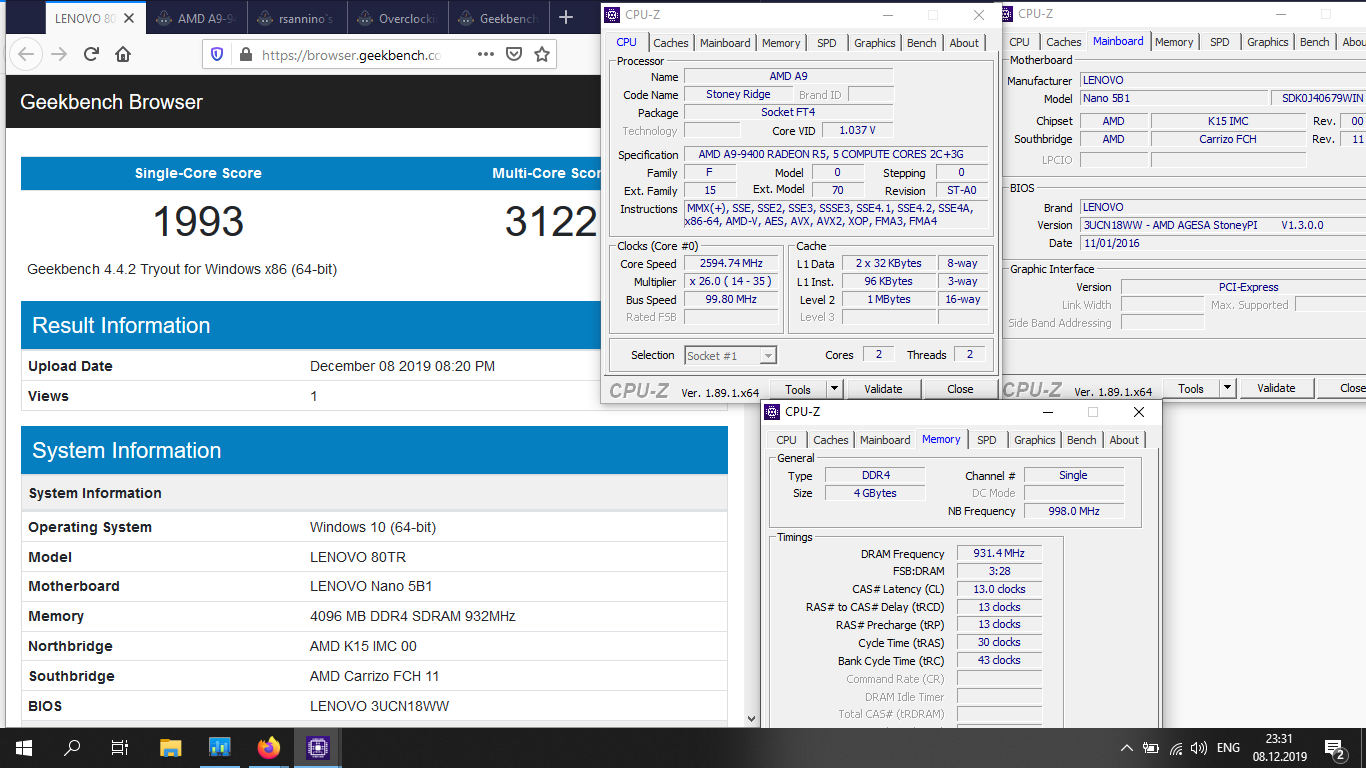The height and width of the screenshot is (768, 1366).
Task: Open the volume tray icon
Action: (1199, 747)
